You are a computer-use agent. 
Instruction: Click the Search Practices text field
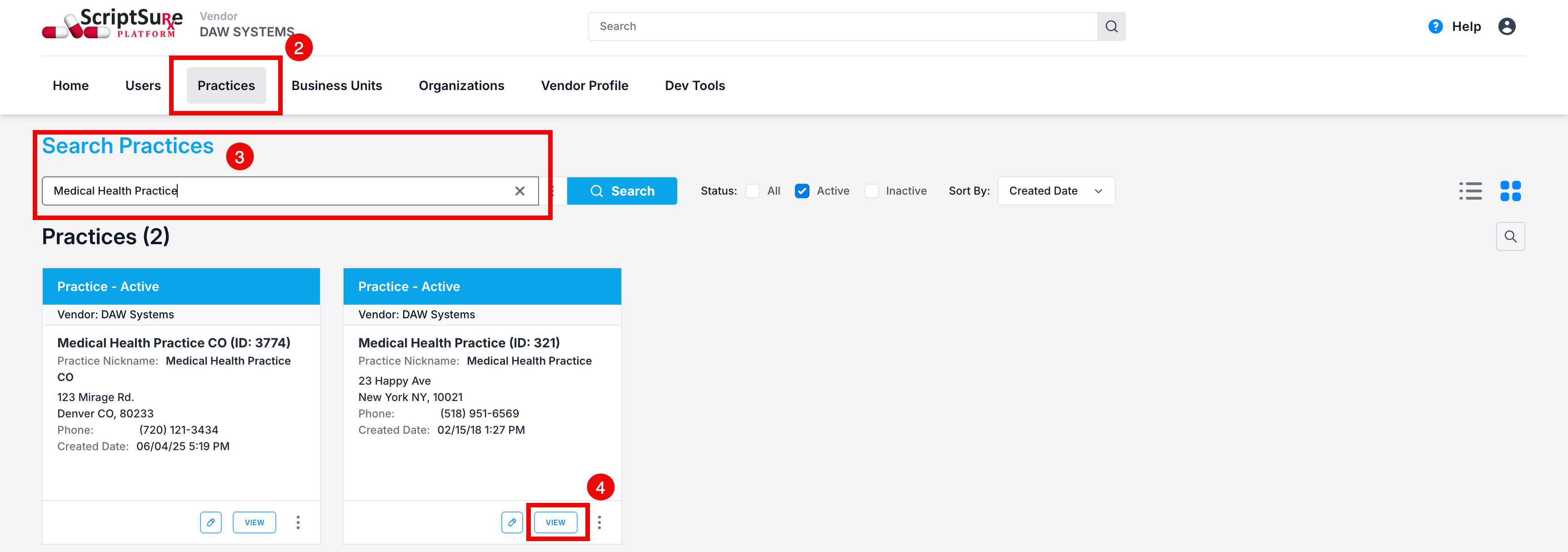tap(280, 191)
